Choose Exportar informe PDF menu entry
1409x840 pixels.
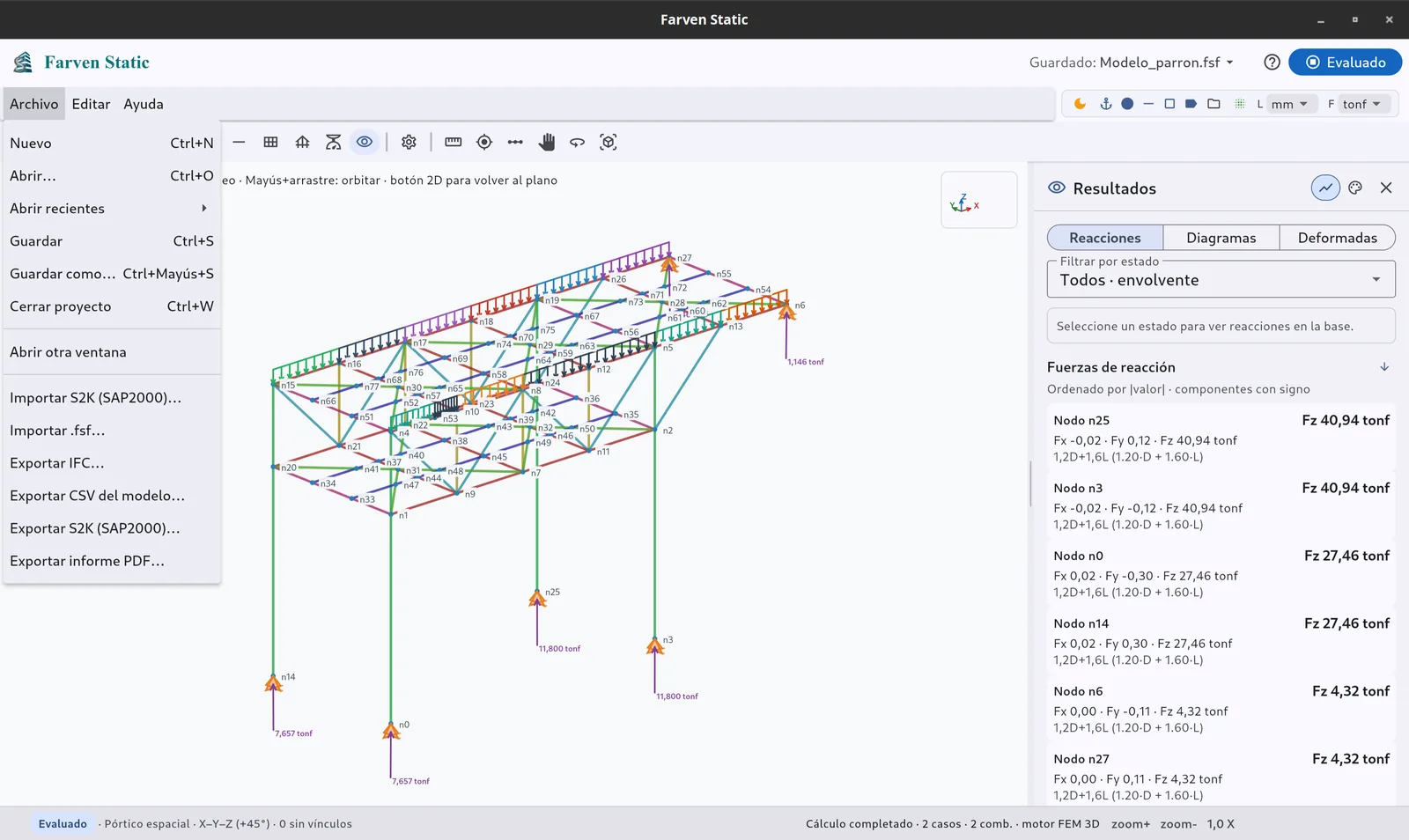pos(112,561)
